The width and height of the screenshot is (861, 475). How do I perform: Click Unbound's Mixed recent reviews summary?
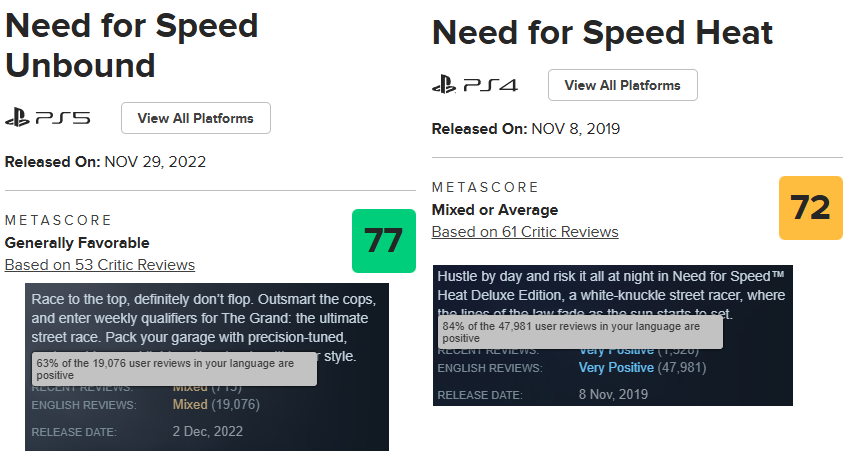tap(190, 387)
